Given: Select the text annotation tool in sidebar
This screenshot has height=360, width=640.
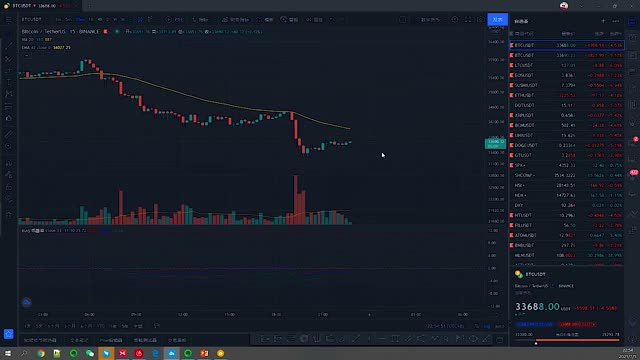Looking at the screenshot, I should coord(9,82).
